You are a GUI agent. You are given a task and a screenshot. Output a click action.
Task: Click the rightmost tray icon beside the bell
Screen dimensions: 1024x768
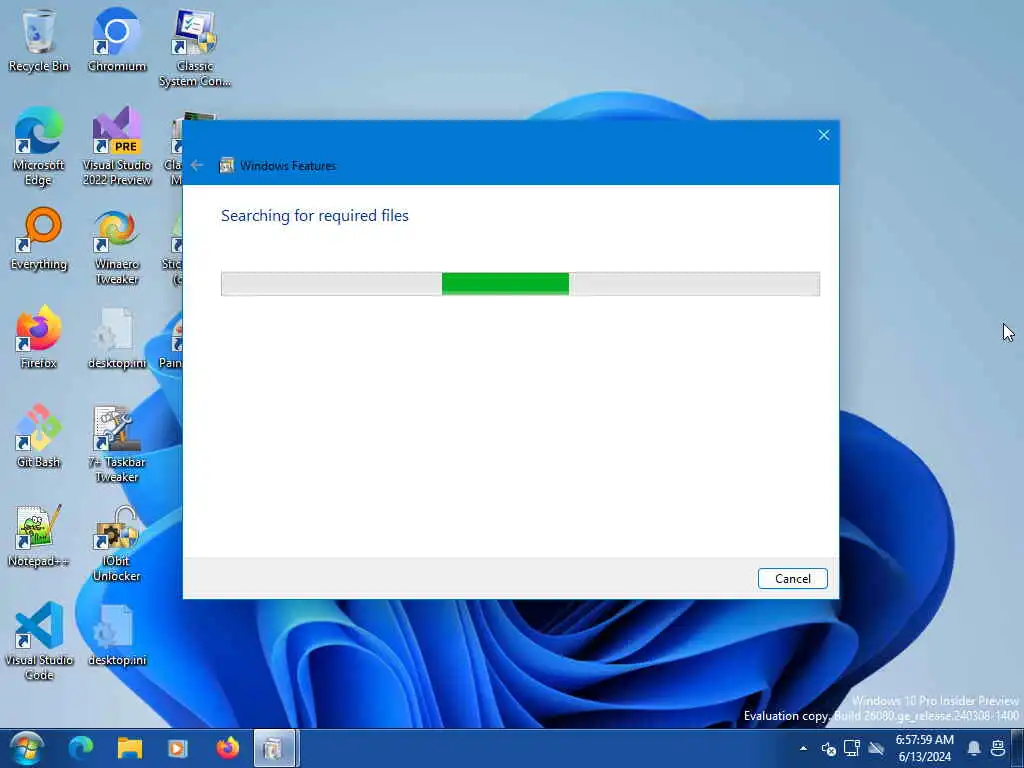tap(998, 748)
